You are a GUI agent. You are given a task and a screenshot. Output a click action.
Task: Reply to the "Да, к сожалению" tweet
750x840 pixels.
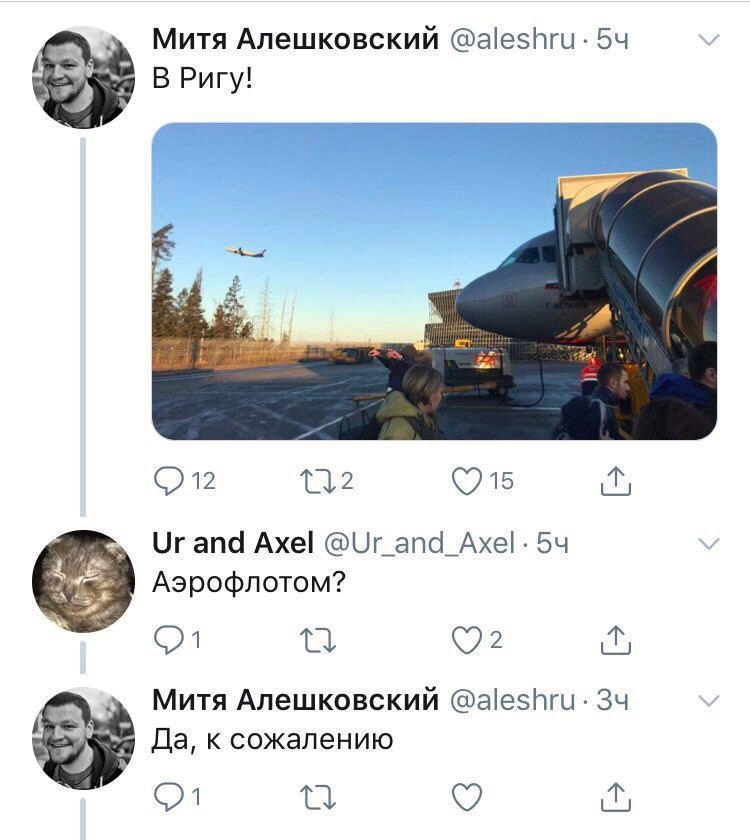coord(169,797)
